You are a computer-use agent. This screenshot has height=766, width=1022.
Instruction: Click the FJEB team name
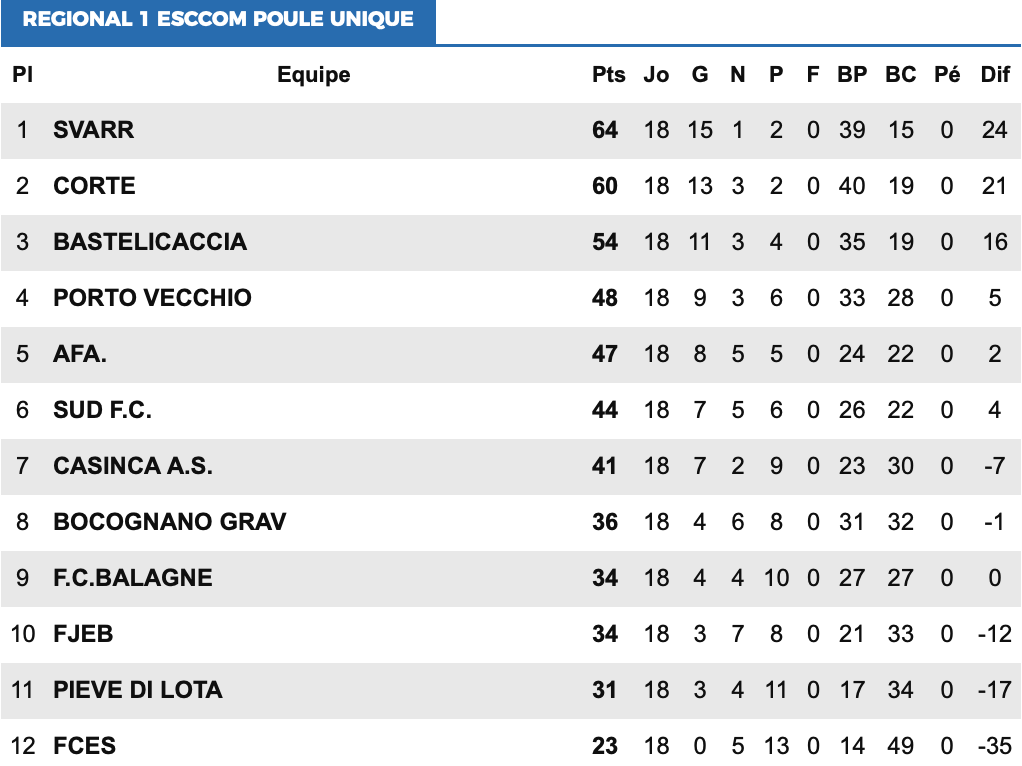(x=83, y=634)
